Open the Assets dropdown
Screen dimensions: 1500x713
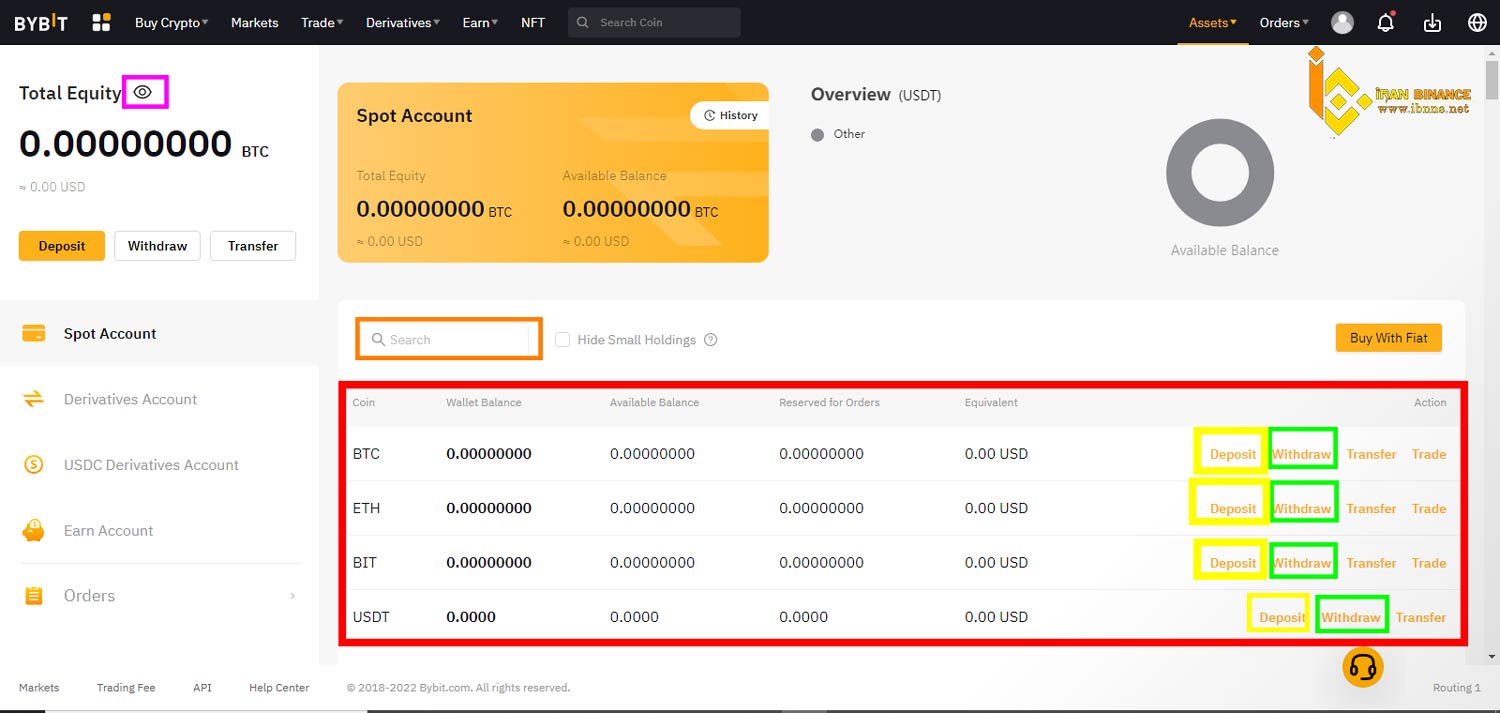[1213, 22]
